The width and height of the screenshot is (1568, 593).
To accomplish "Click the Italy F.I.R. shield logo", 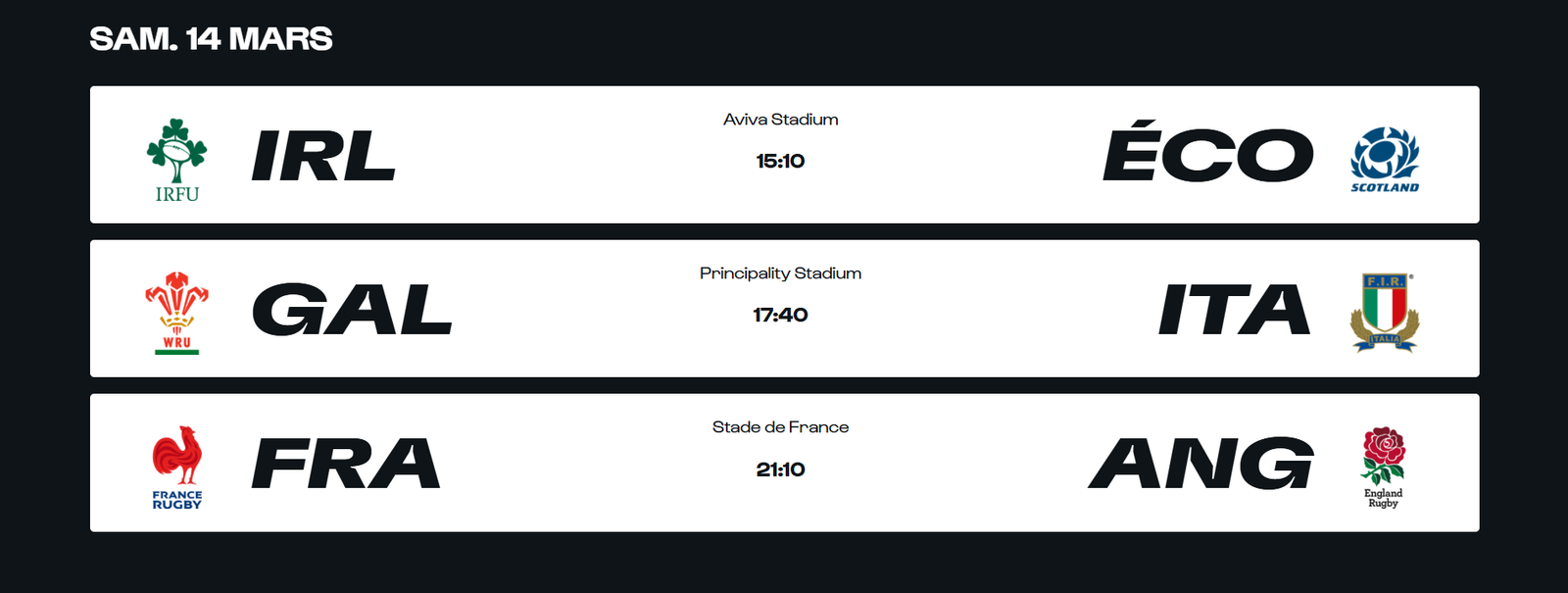I will coord(1384,313).
